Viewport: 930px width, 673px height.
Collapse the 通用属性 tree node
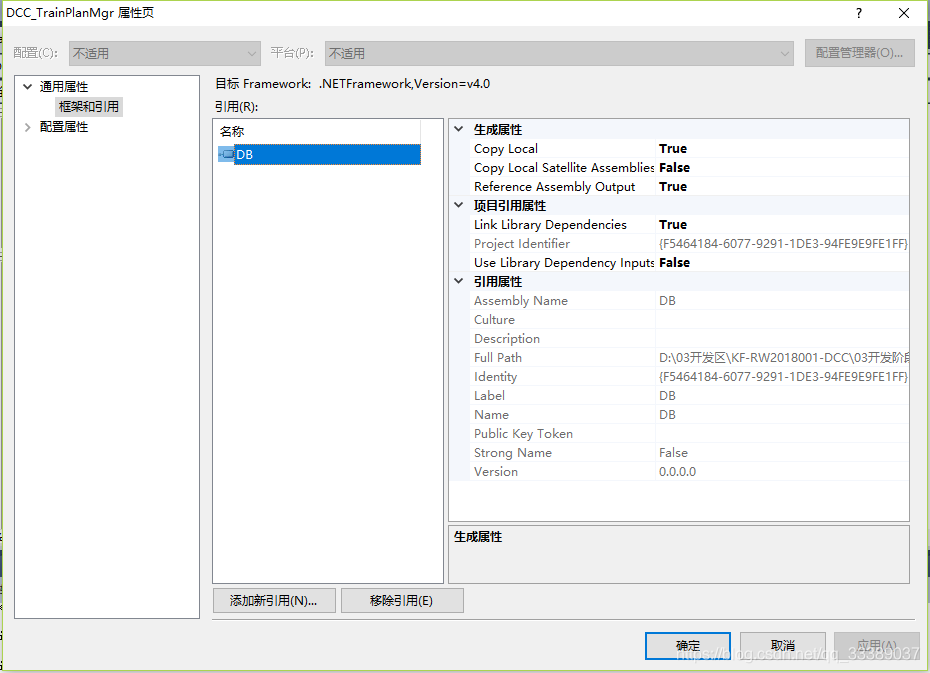[27, 87]
